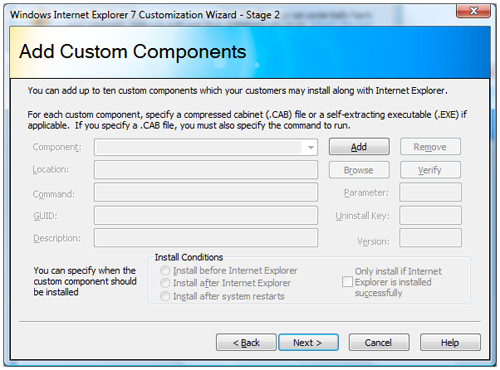This screenshot has height=370, width=500.
Task: Click the Command label
Action: (54, 194)
